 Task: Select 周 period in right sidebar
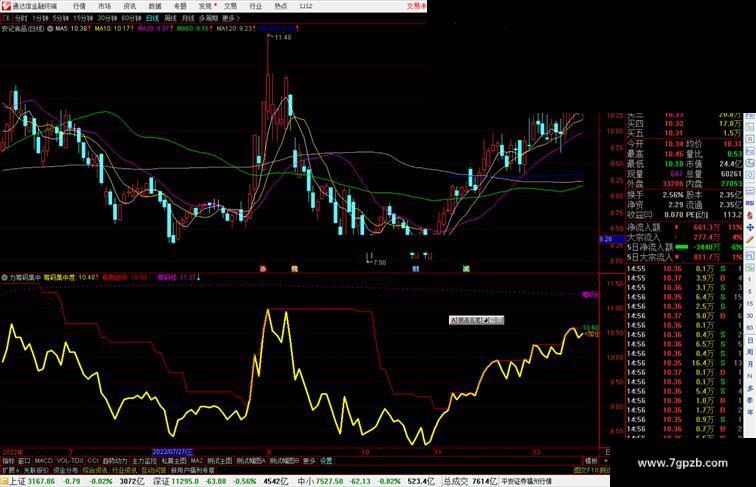coord(750,352)
